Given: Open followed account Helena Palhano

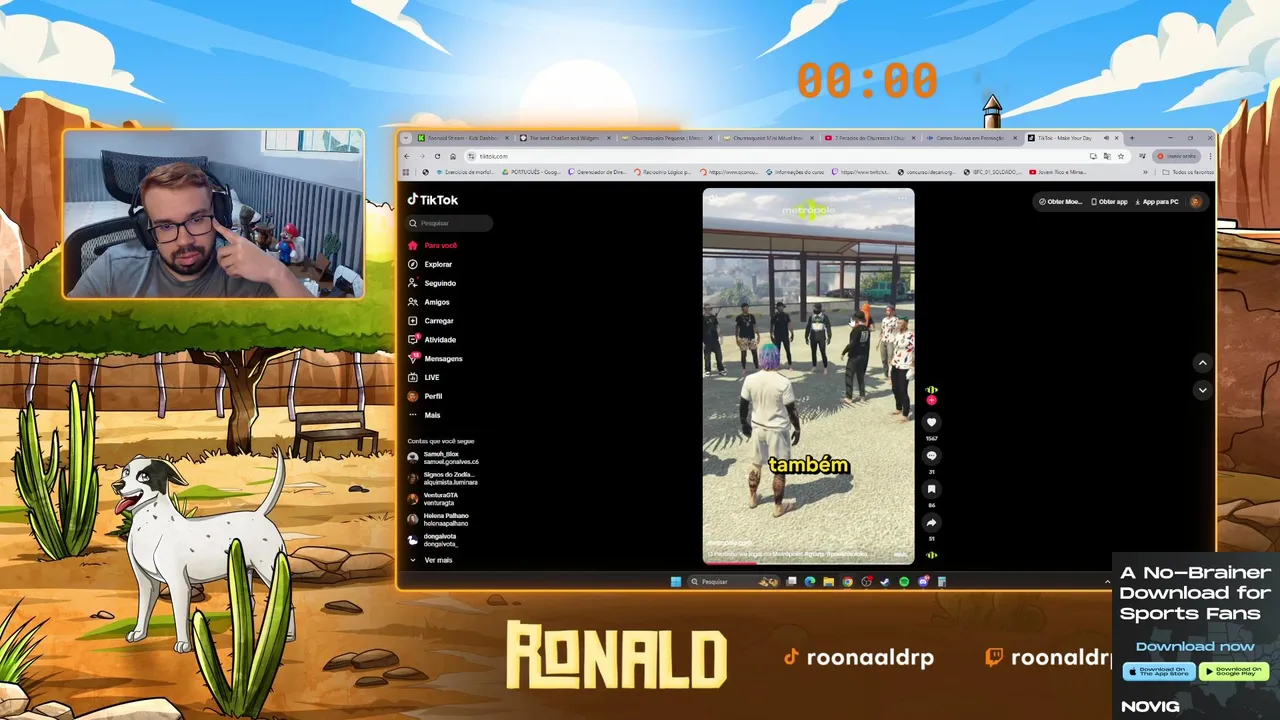Looking at the screenshot, I should (438, 519).
